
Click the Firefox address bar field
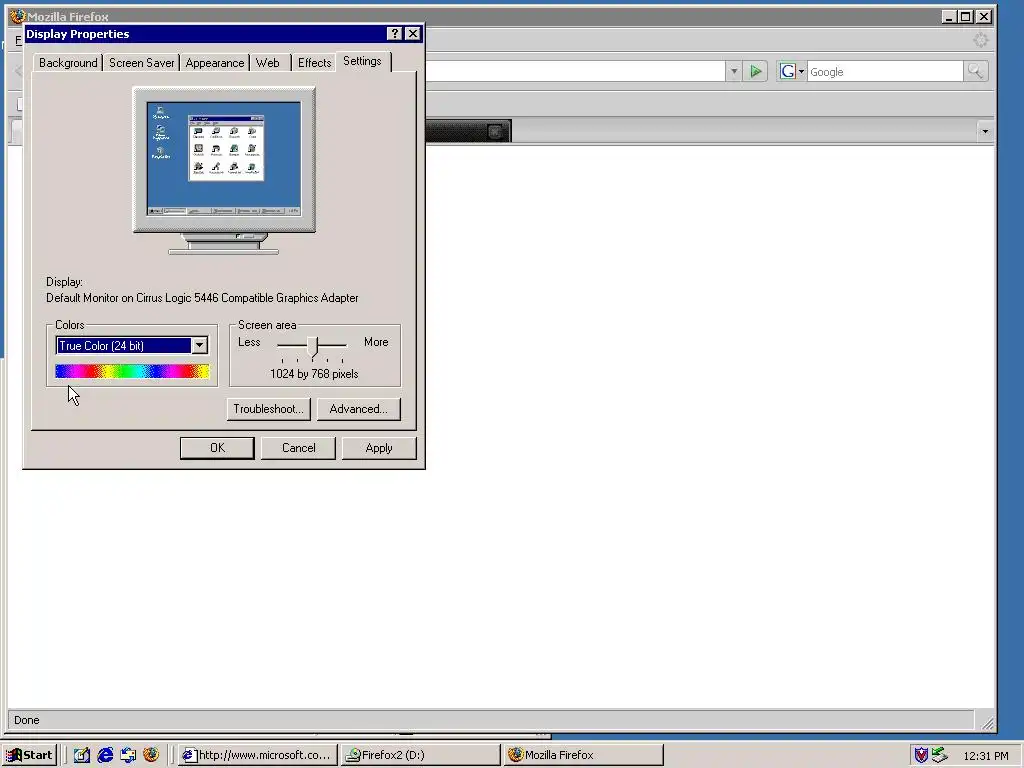[575, 71]
